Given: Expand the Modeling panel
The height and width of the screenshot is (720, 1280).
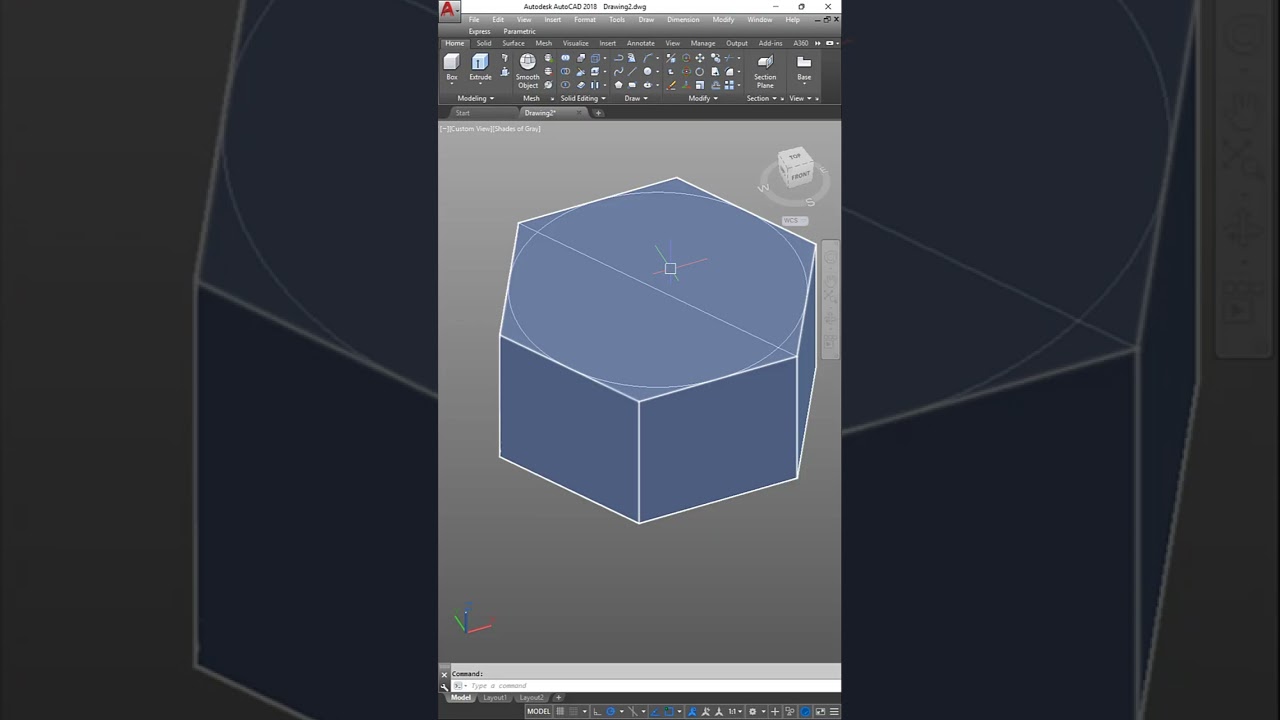Looking at the screenshot, I should (x=475, y=98).
